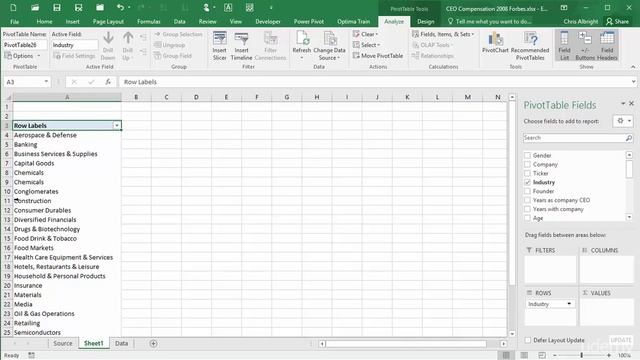The height and width of the screenshot is (360, 640).
Task: Check the Ticker field checkbox
Action: tap(527, 173)
